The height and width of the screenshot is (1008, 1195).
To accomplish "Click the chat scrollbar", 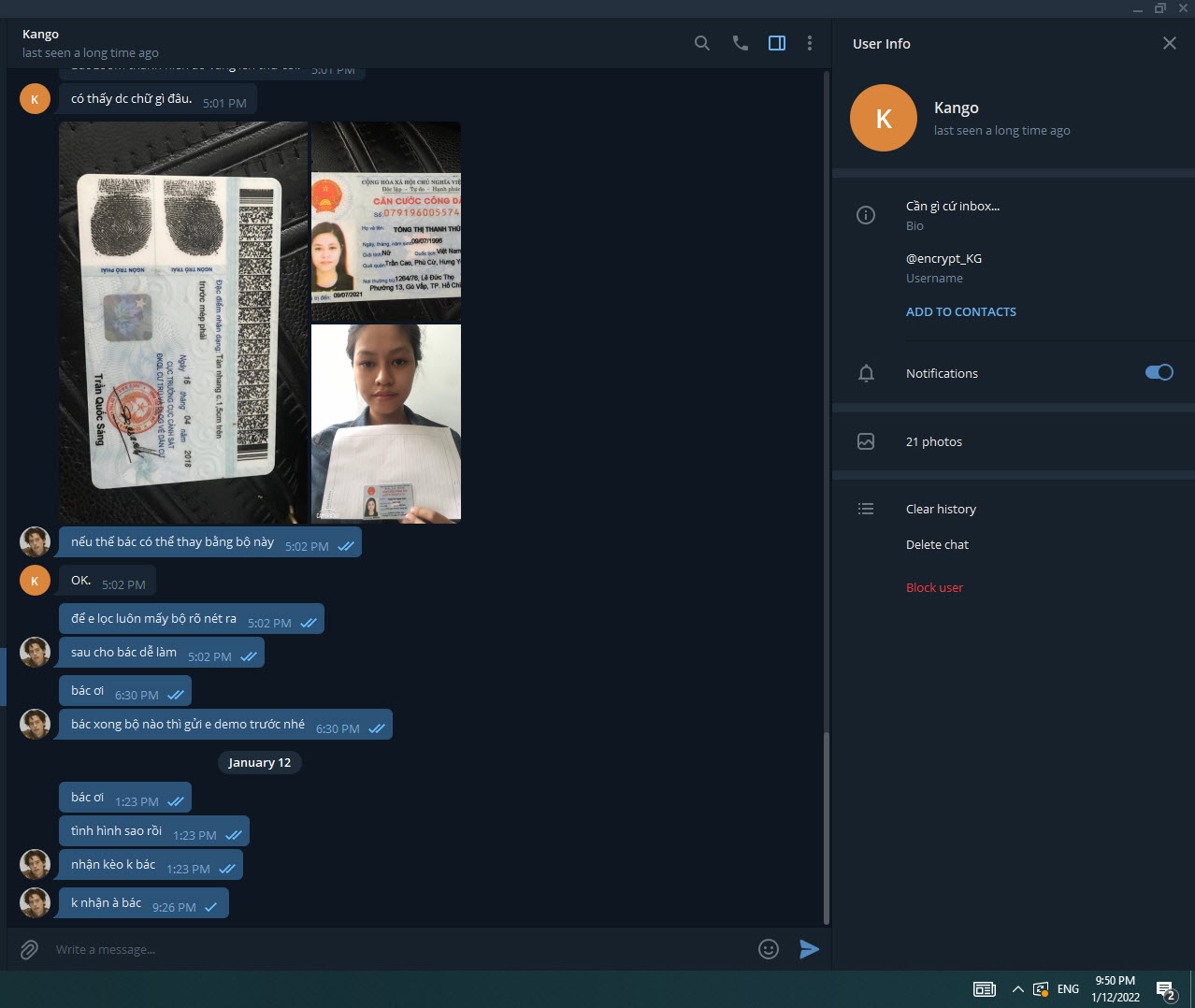I will (826, 828).
